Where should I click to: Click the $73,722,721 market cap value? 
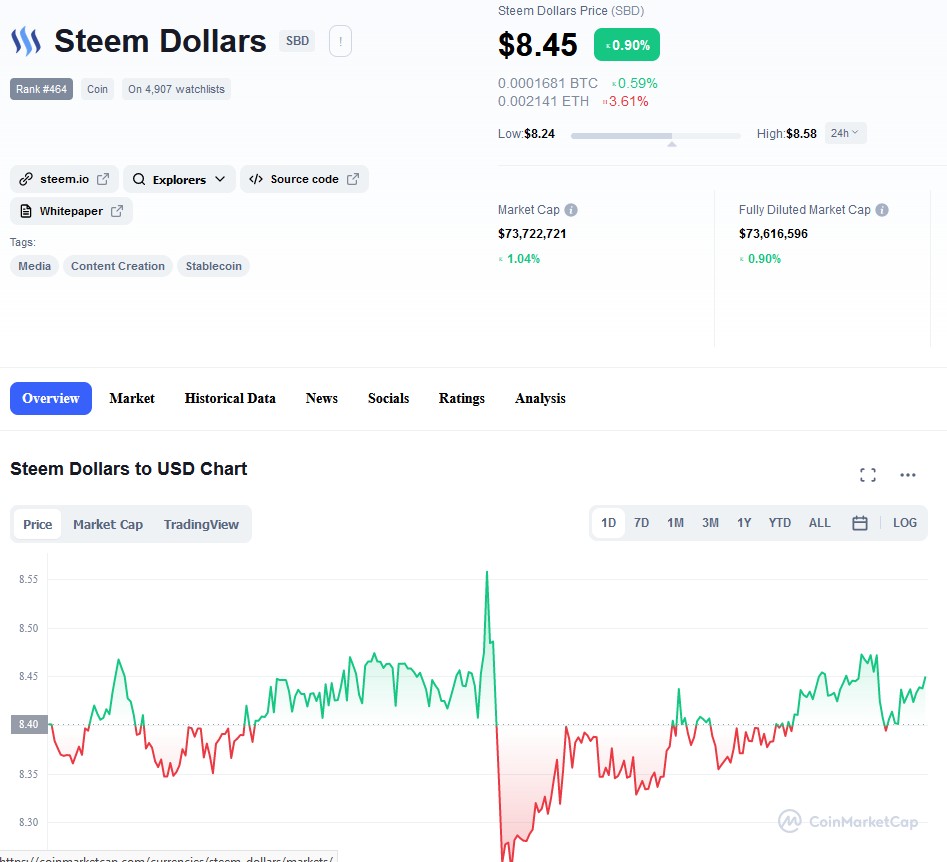532,234
